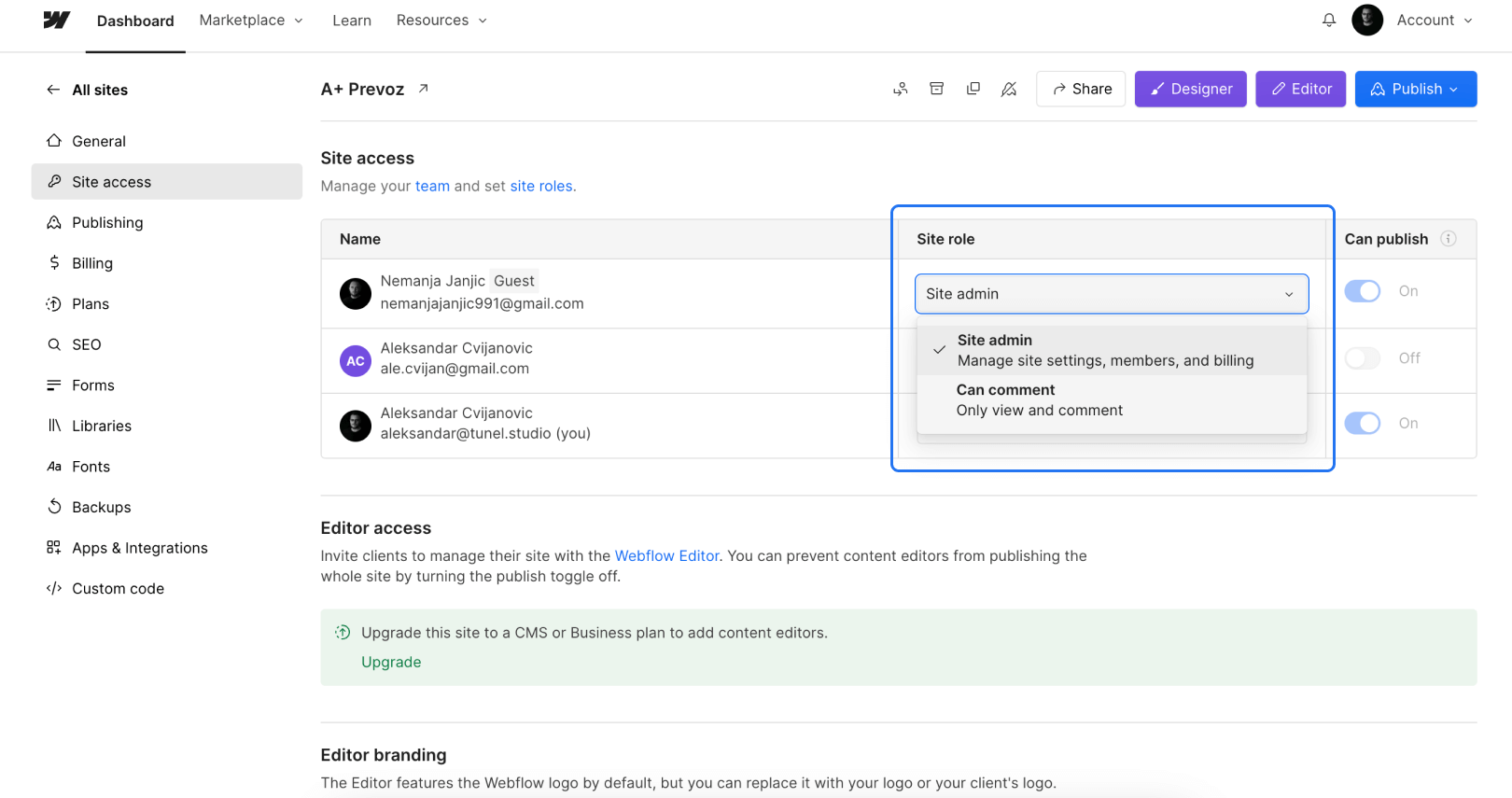
Task: Click the unpublish icon next to Share
Action: click(1009, 89)
